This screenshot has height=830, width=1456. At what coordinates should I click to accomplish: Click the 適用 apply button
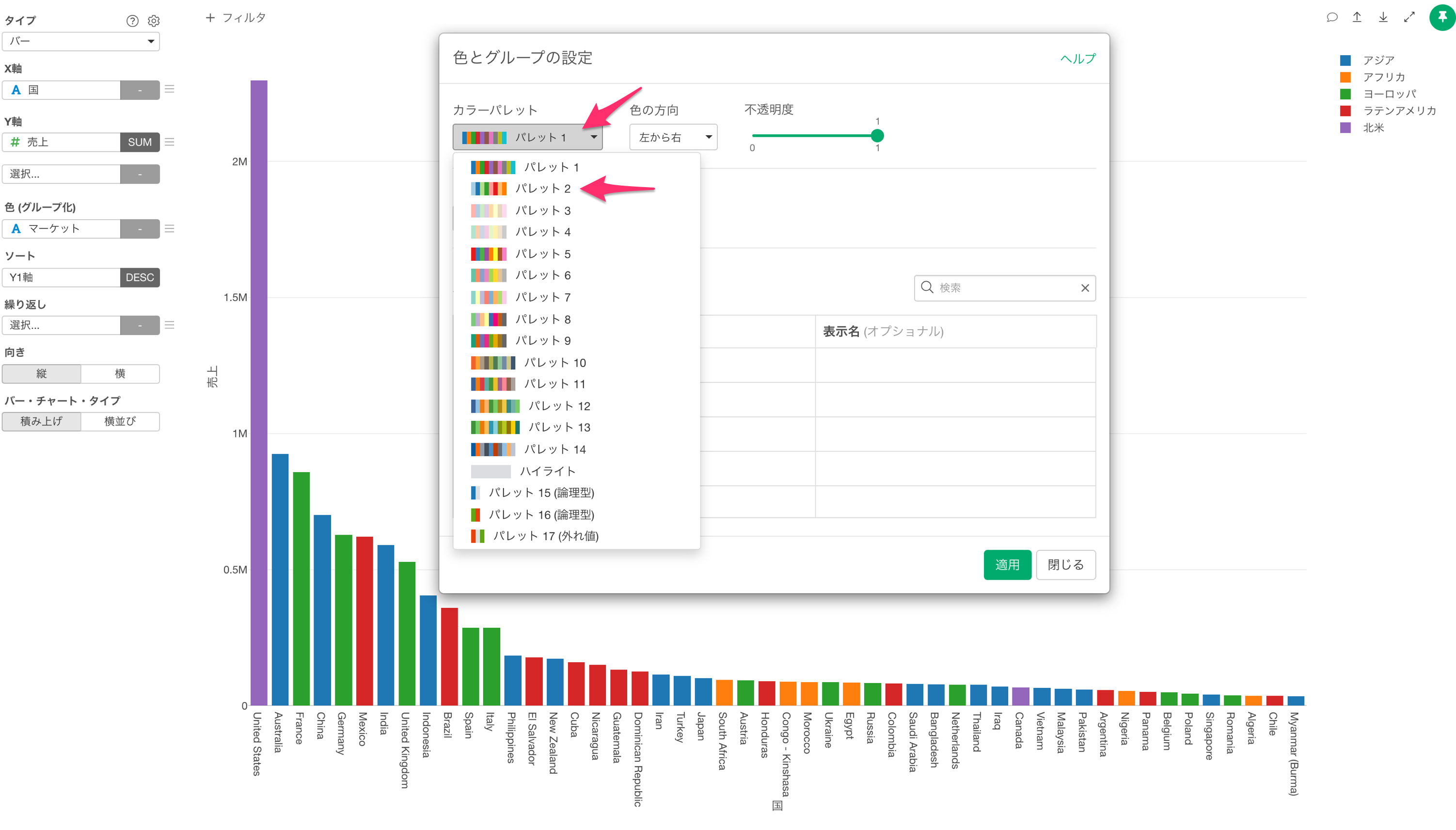coord(1007,565)
